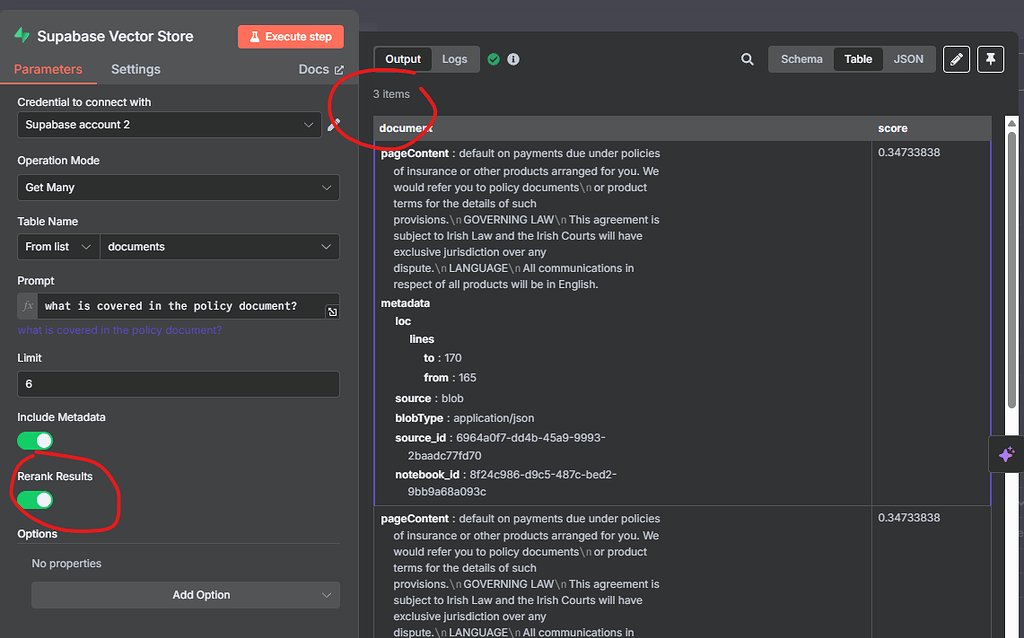The image size is (1024, 638).
Task: Open the From list mode dropdown
Action: 58,247
